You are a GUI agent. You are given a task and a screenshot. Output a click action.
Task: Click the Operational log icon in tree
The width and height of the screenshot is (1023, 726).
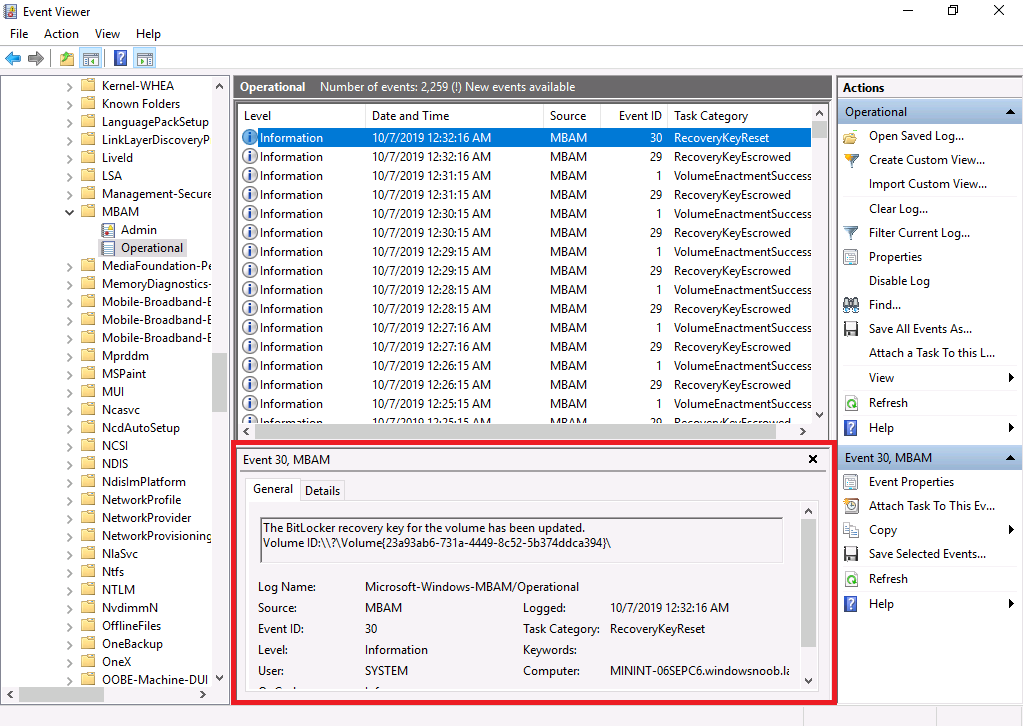(108, 248)
